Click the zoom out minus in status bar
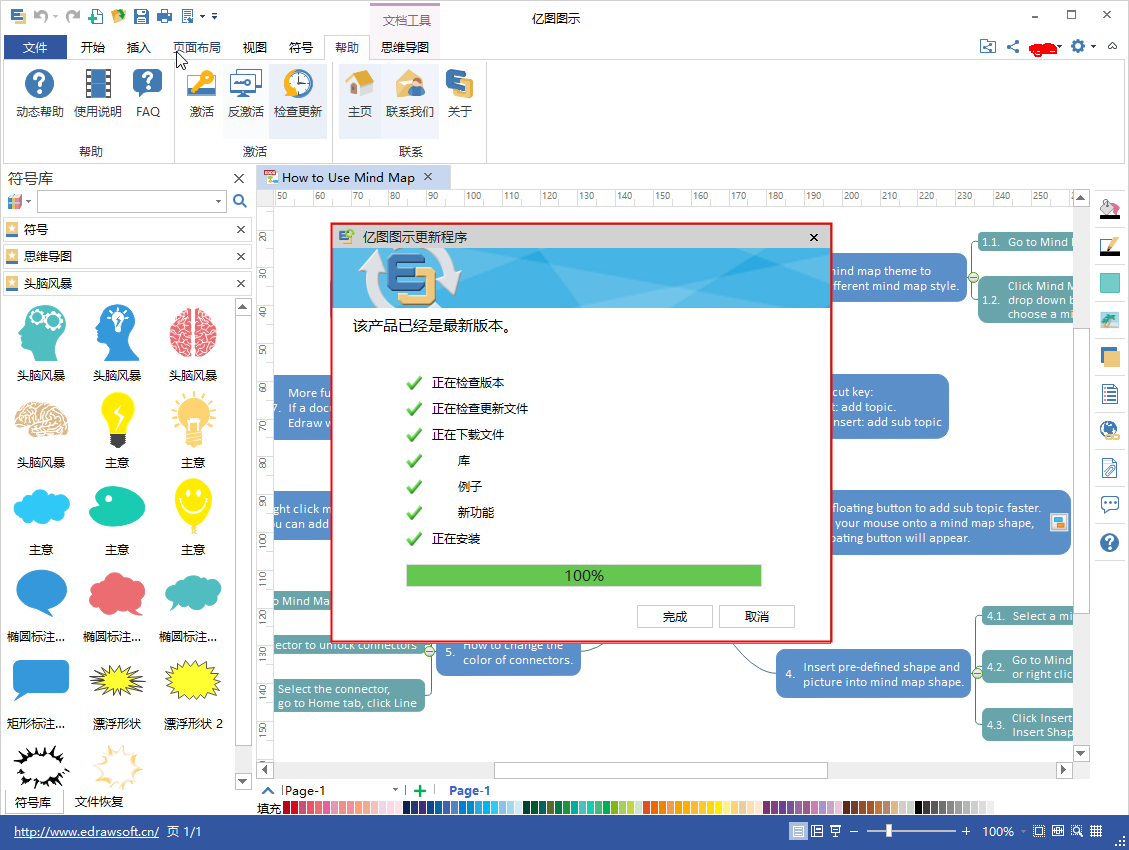The image size is (1129, 850). [x=854, y=831]
